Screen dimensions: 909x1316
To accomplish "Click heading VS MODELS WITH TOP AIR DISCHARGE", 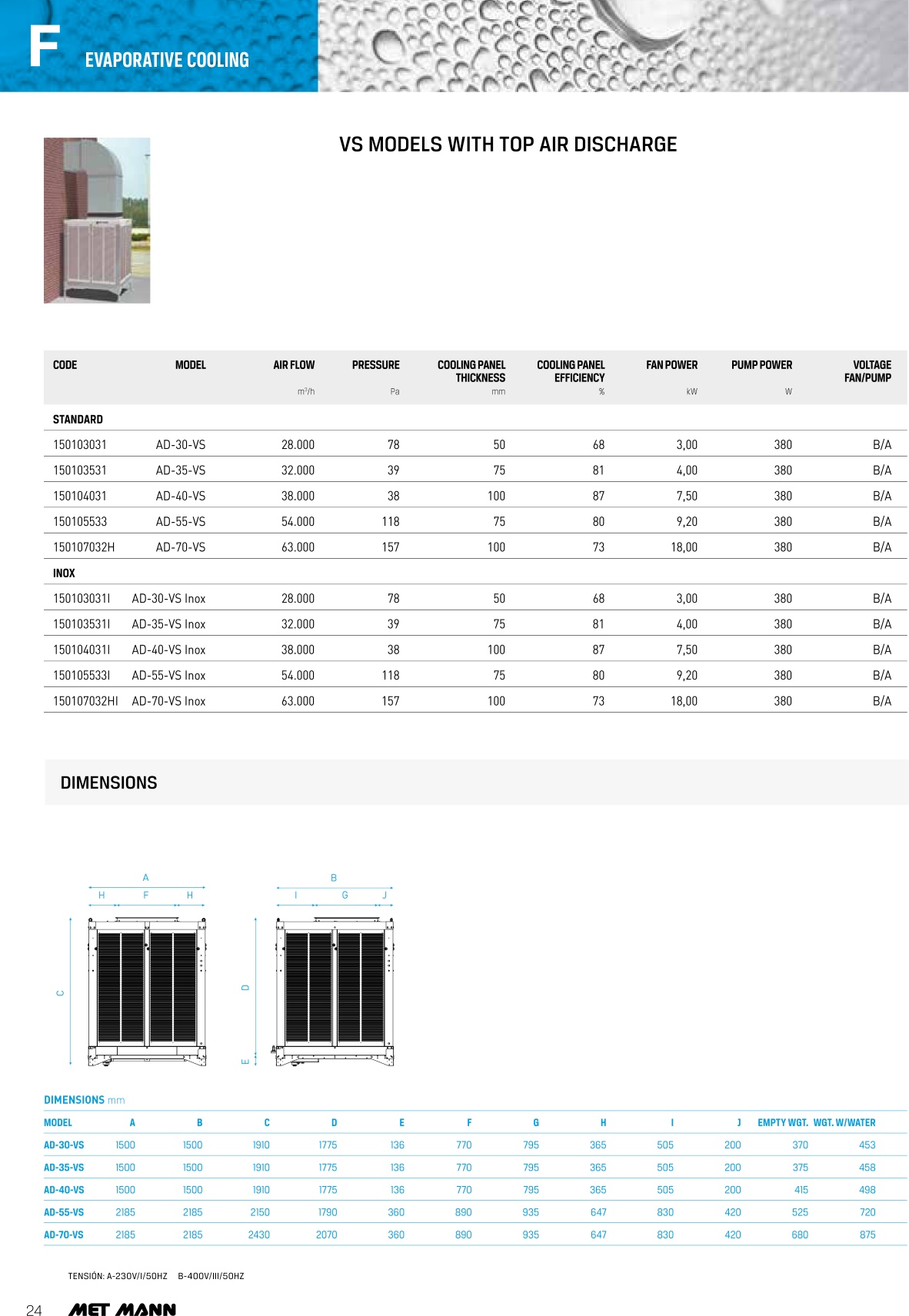I will pyautogui.click(x=508, y=145).
